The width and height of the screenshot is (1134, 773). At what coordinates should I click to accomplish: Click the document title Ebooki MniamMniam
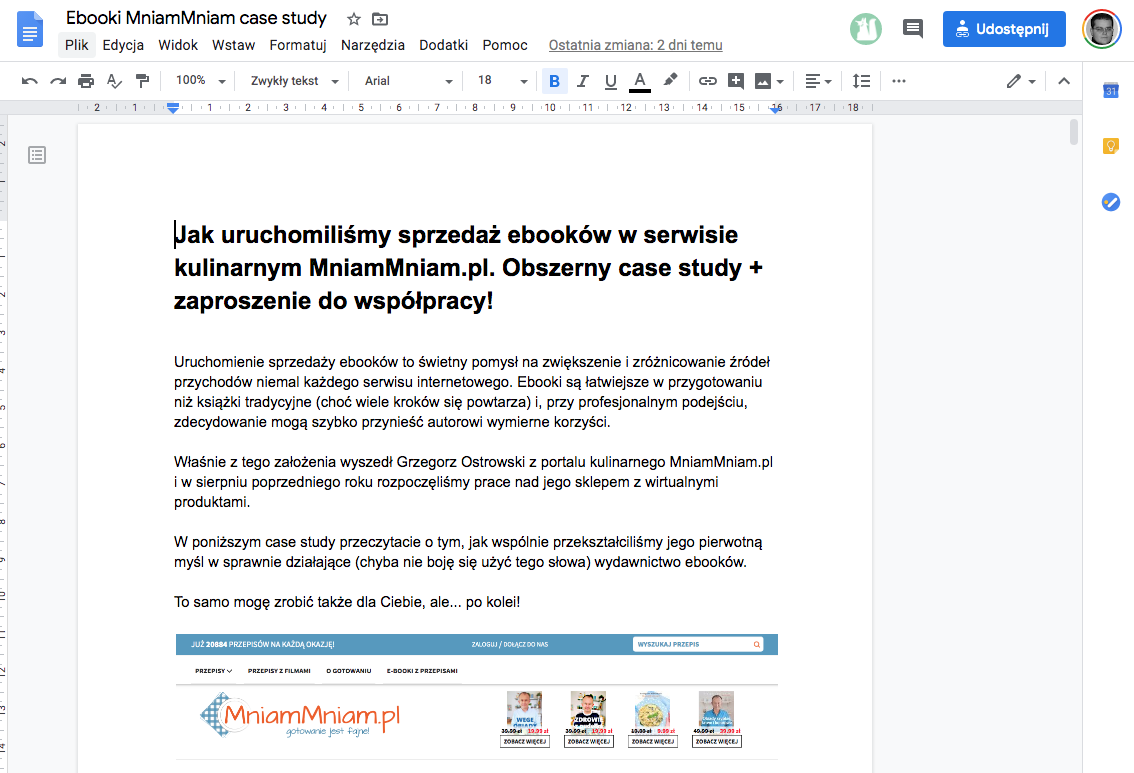pyautogui.click(x=196, y=18)
